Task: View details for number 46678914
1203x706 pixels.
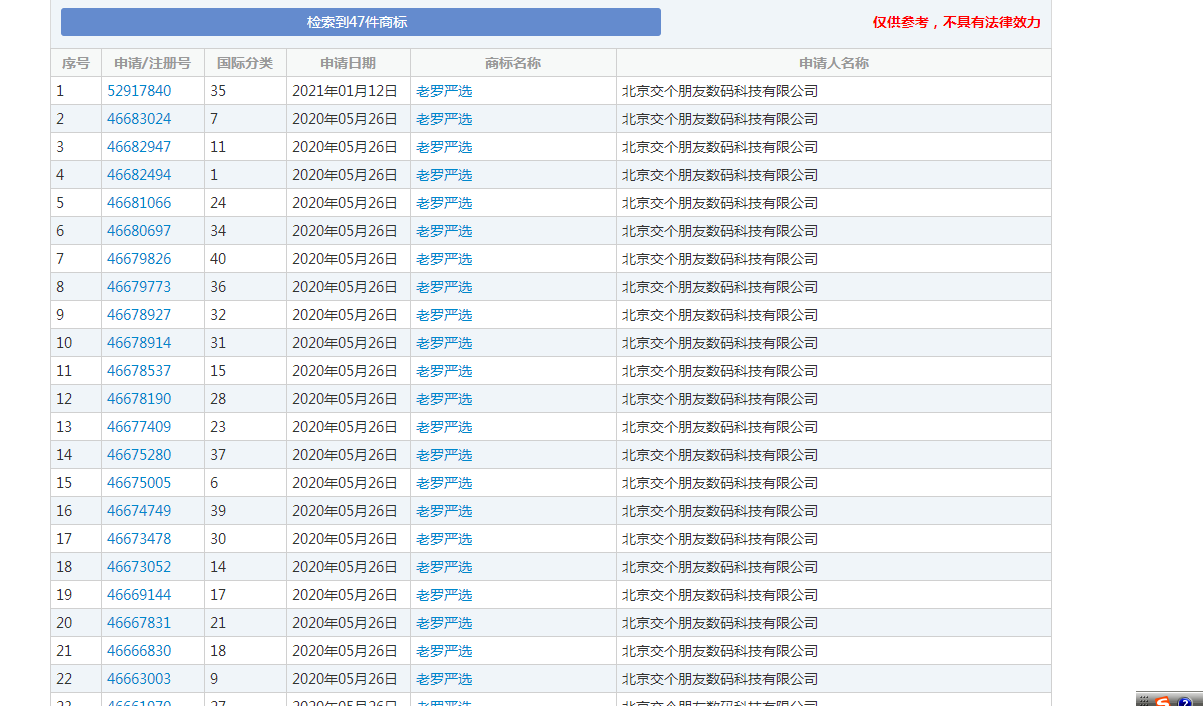Action: [139, 343]
